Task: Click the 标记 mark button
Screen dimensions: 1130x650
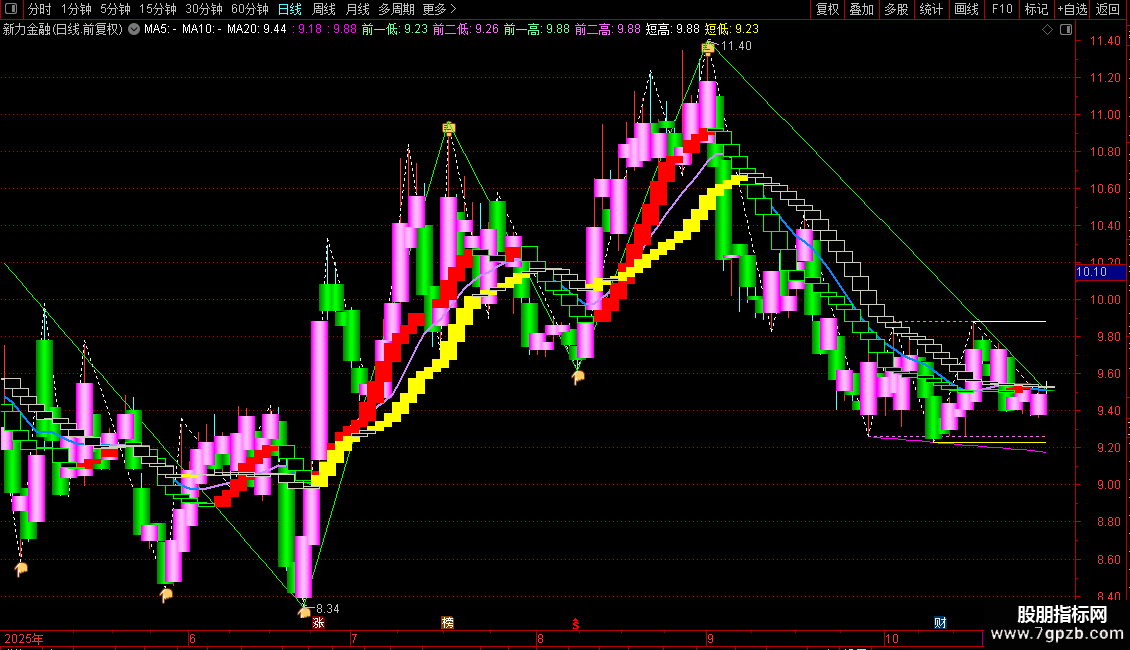Action: tap(1036, 9)
